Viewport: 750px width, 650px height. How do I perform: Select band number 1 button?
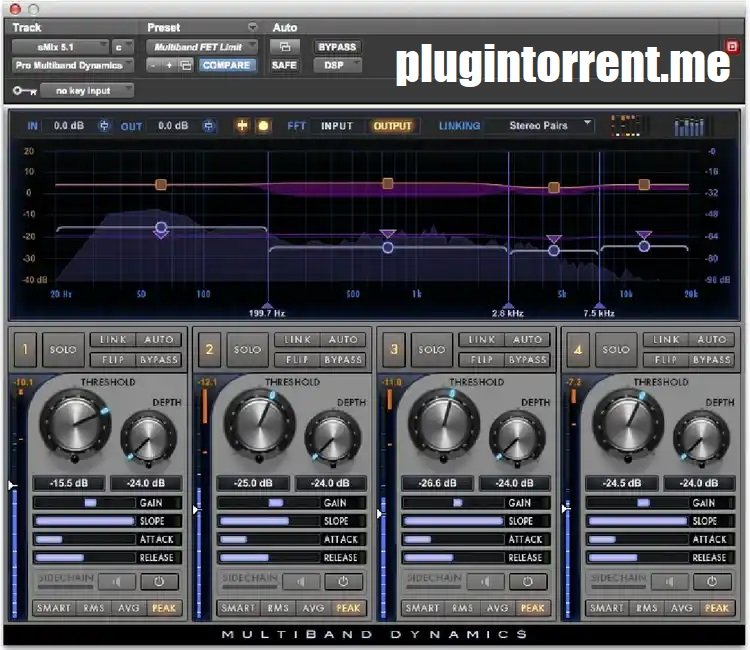click(25, 350)
